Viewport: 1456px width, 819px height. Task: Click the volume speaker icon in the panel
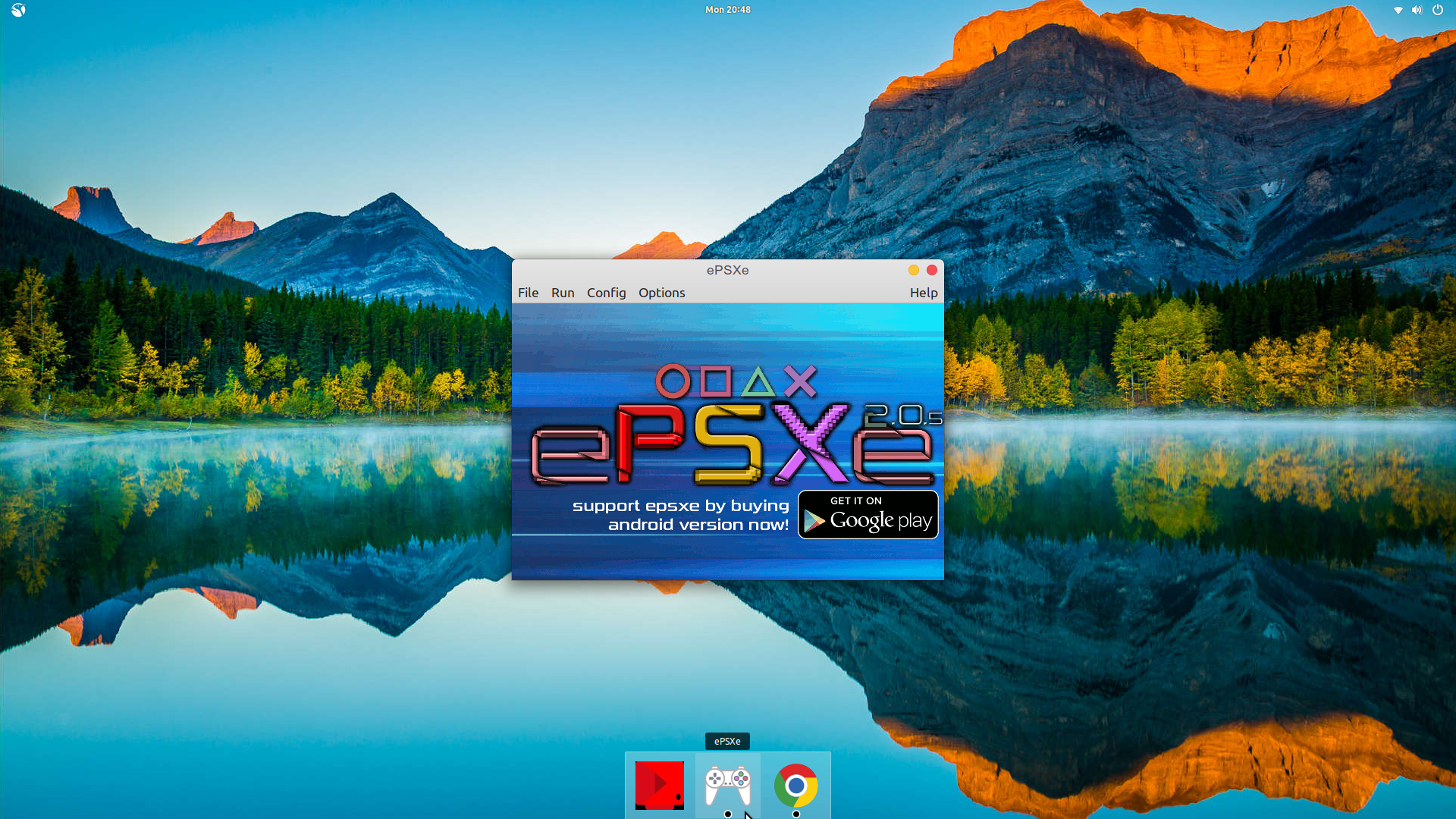(x=1417, y=10)
